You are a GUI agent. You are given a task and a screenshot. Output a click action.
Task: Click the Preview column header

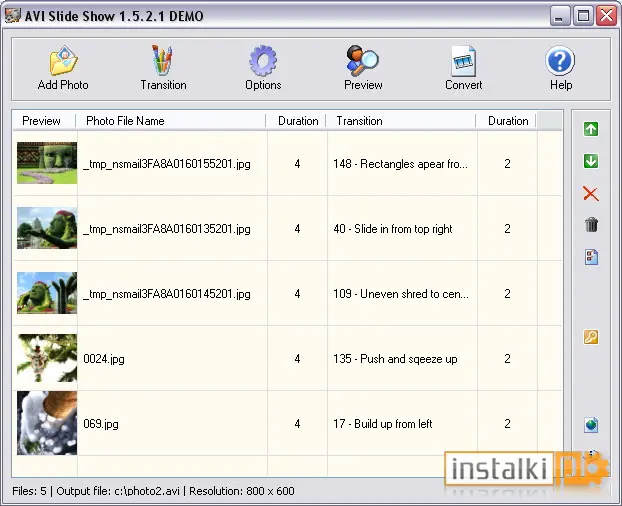[44, 121]
